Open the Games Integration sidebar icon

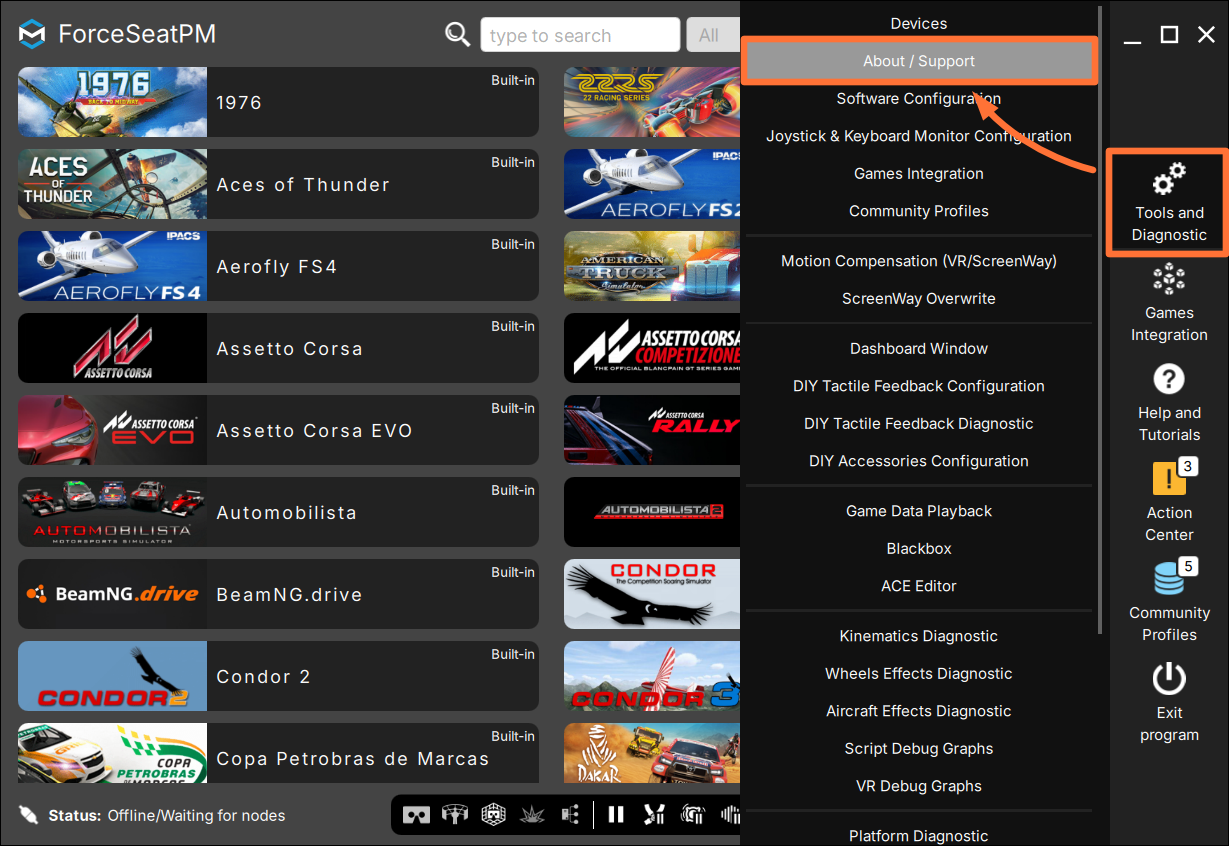[x=1168, y=279]
